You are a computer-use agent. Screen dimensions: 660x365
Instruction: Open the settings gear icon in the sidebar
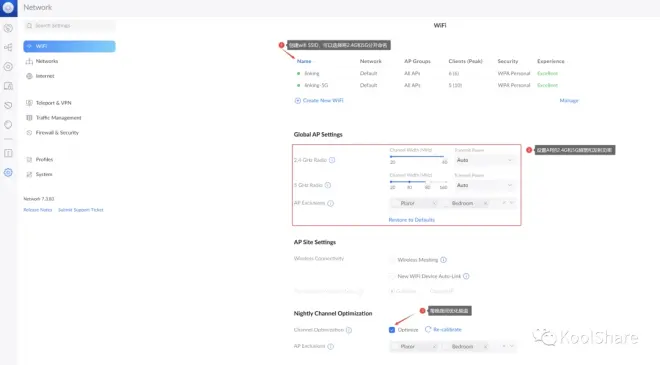8,173
